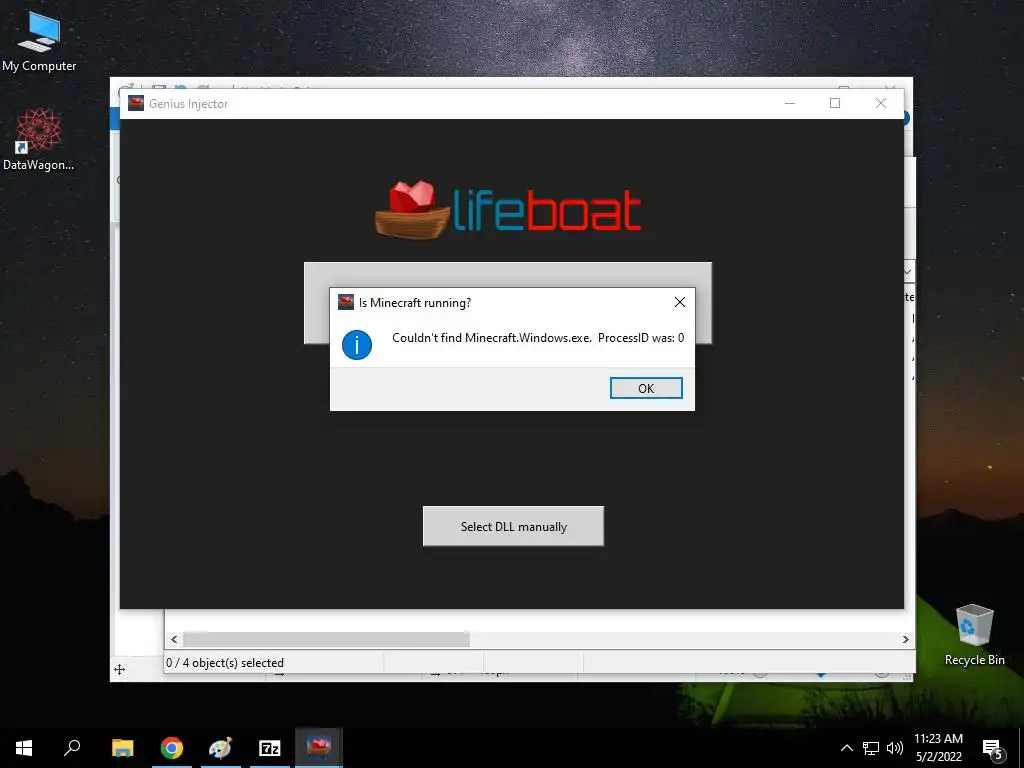Show hidden system tray icons
This screenshot has width=1024, height=768.
(x=846, y=748)
